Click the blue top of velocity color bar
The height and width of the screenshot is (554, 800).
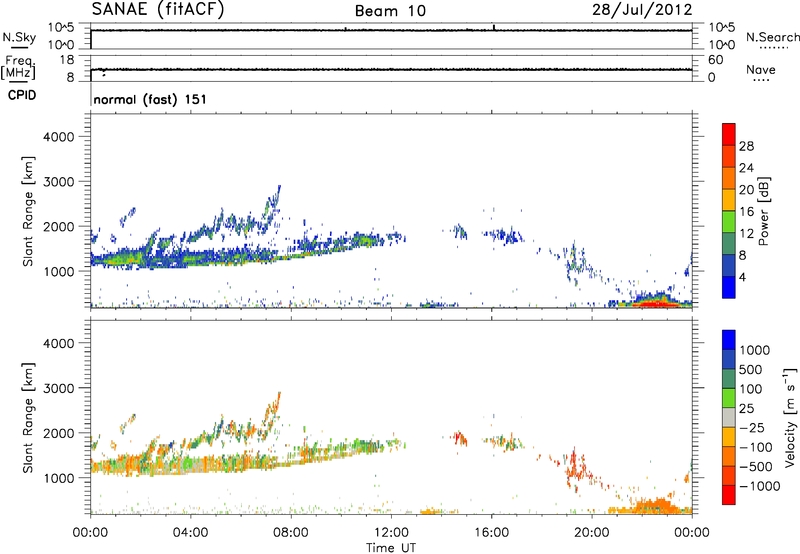[729, 340]
